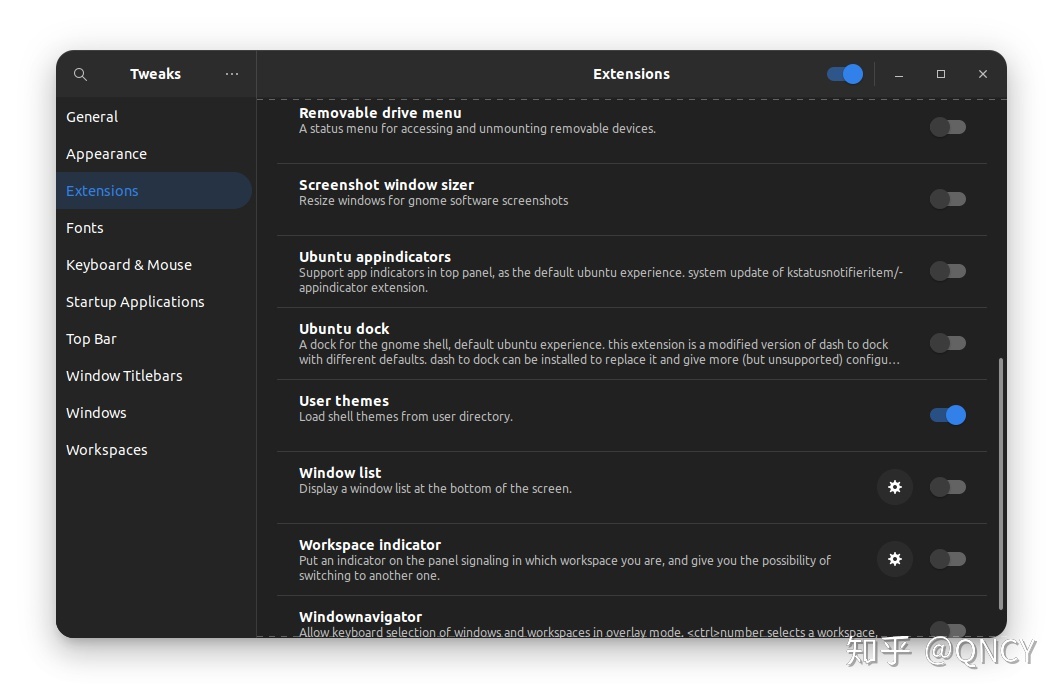Click the Windownavigator title
The width and height of the screenshot is (1063, 700).
360,617
